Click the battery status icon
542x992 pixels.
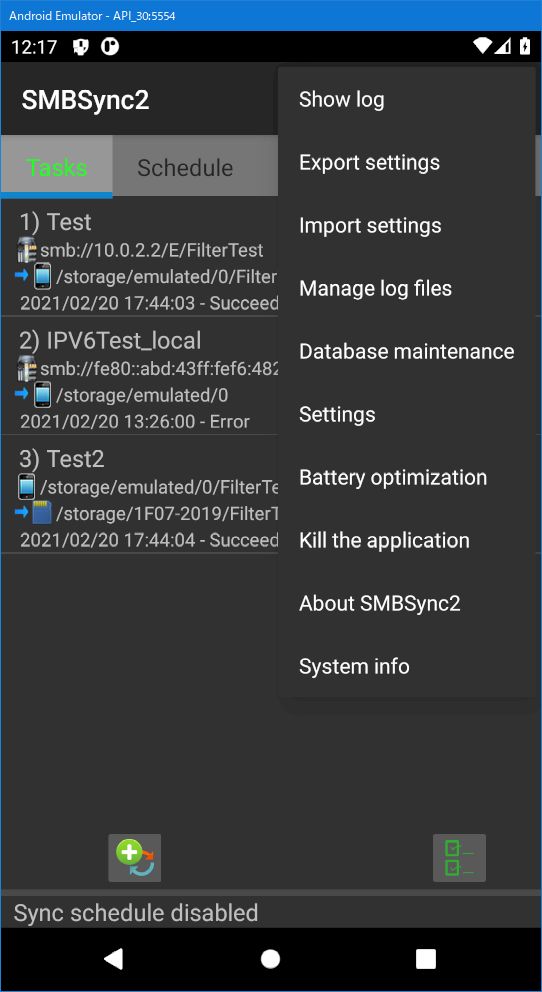point(525,46)
